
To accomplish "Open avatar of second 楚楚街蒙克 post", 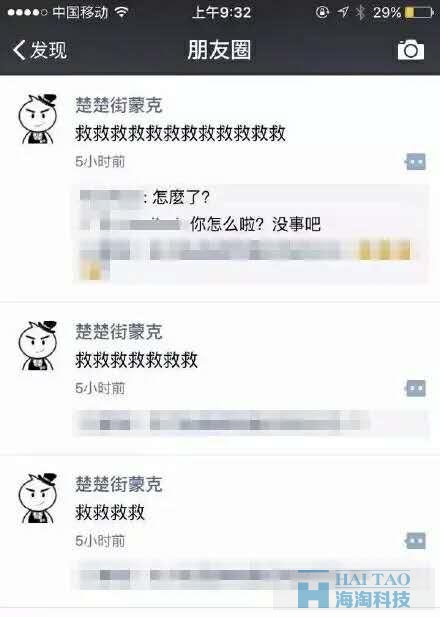I will tap(38, 346).
